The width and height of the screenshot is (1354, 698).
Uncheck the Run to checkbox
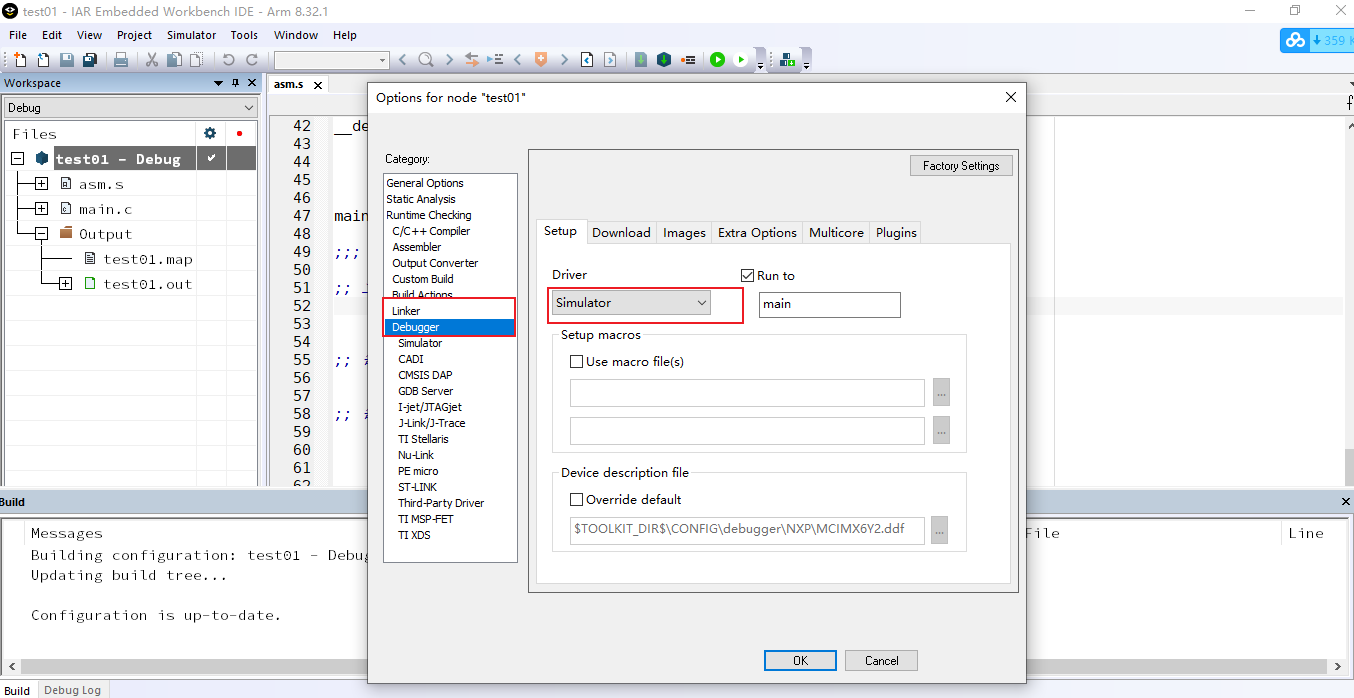(x=747, y=275)
